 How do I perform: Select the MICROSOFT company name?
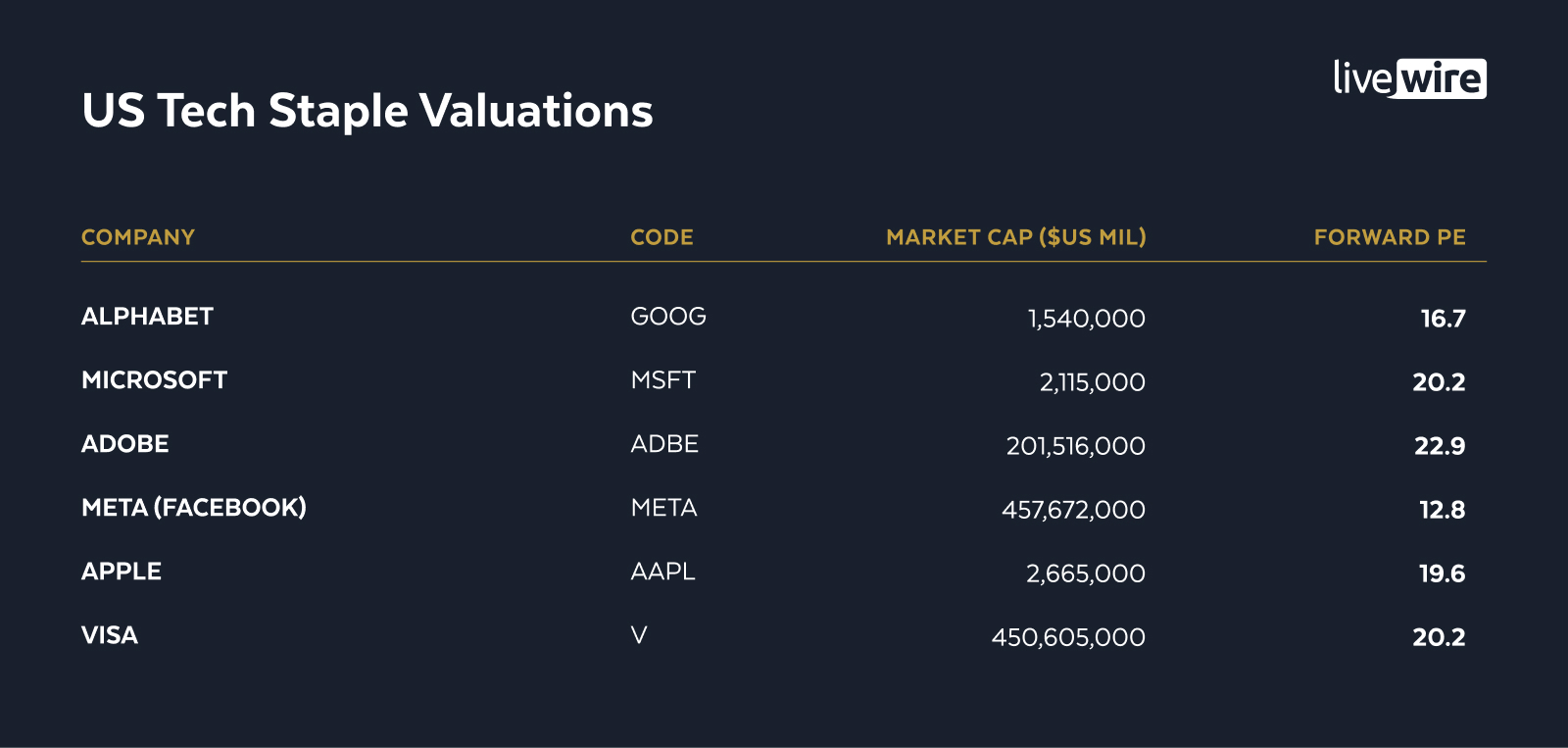tap(154, 380)
